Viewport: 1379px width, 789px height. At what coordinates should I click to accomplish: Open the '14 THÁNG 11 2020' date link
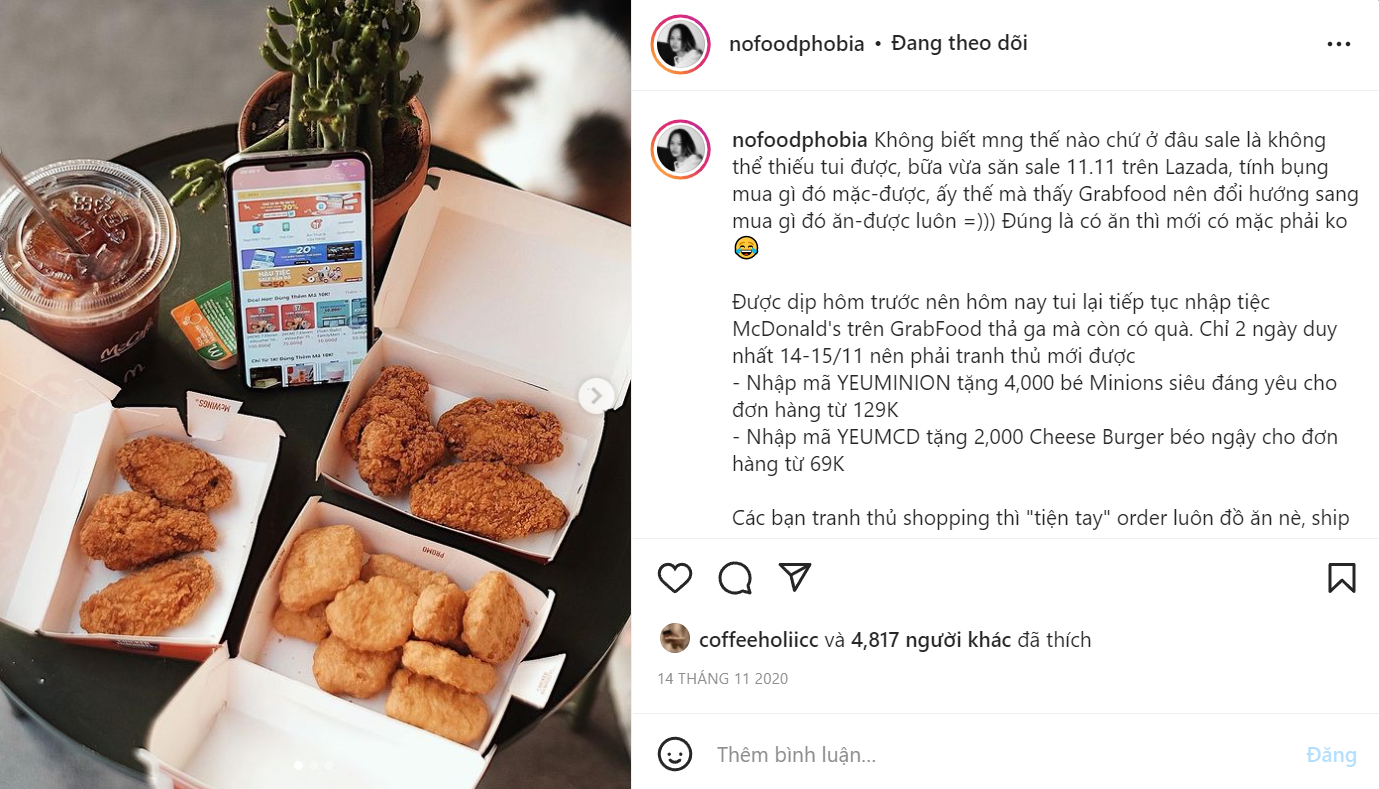click(722, 679)
